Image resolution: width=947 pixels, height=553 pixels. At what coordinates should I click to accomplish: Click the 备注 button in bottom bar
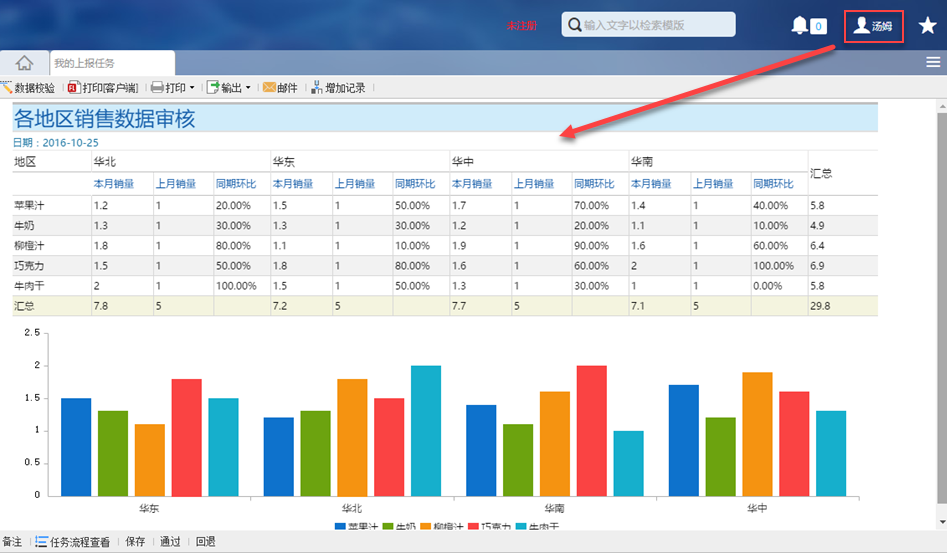[x=12, y=542]
